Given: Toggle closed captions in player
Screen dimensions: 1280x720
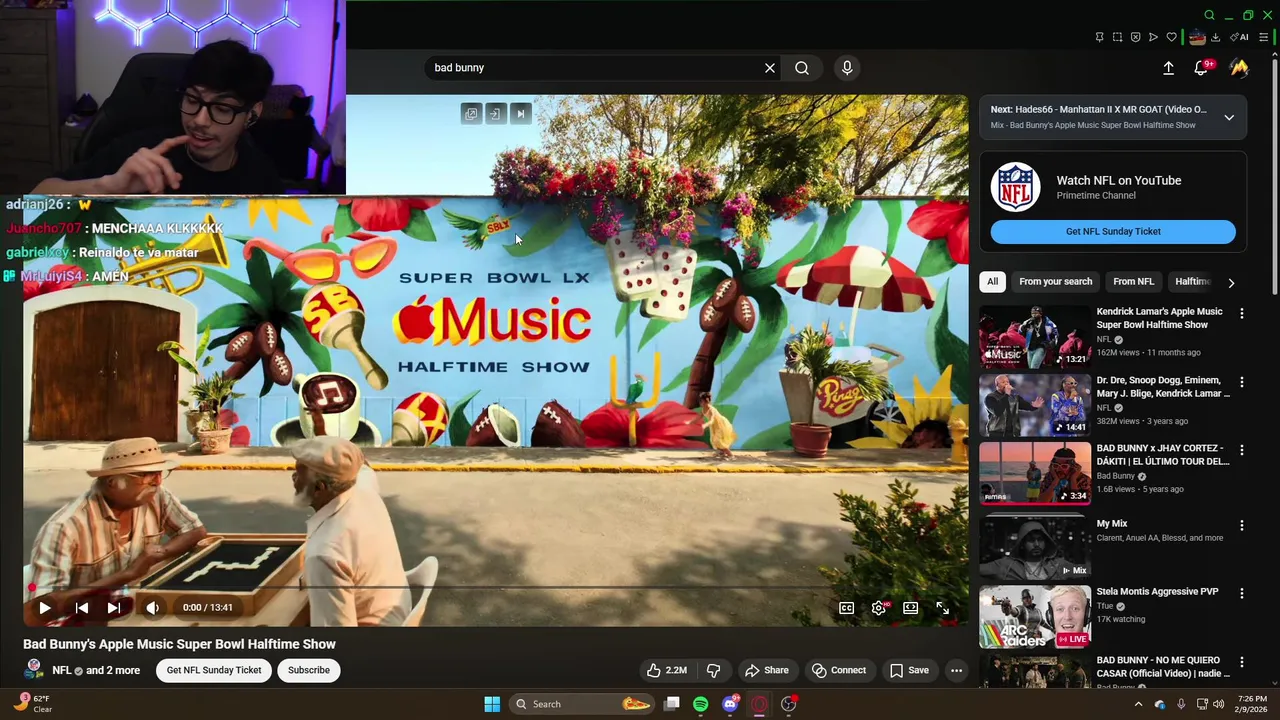Looking at the screenshot, I should (846, 607).
